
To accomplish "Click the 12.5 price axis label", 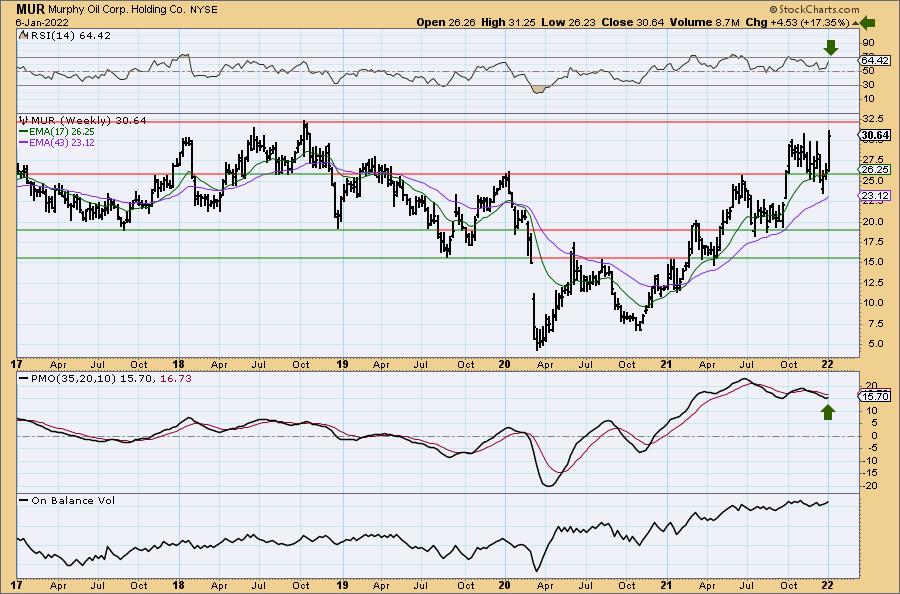I will tap(871, 282).
